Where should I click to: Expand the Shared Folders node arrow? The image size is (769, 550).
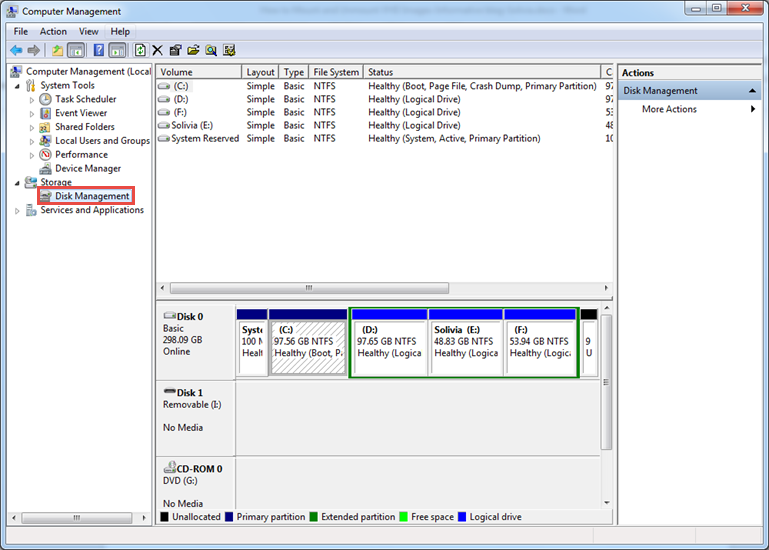(32, 127)
